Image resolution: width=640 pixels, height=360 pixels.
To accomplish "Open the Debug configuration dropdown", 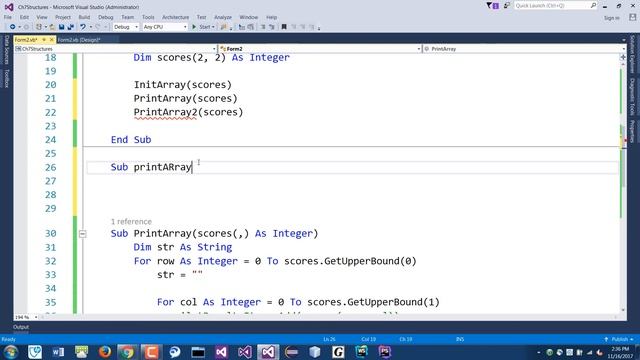I will click(x=126, y=27).
